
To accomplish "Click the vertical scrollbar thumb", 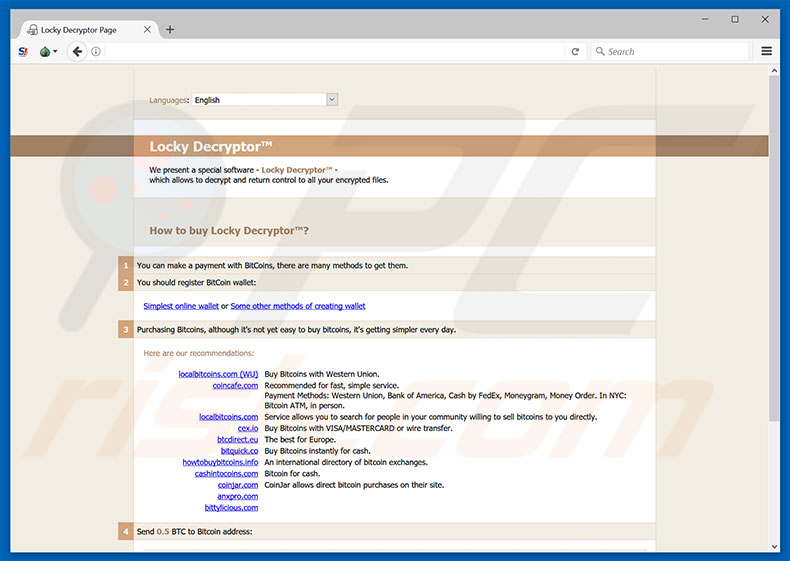I will pyautogui.click(x=774, y=248).
